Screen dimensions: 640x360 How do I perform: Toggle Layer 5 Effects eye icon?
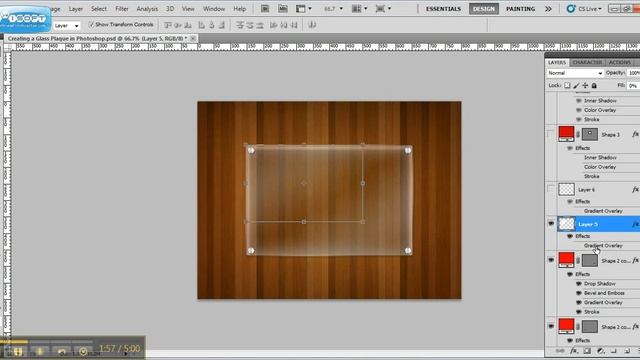click(x=570, y=236)
